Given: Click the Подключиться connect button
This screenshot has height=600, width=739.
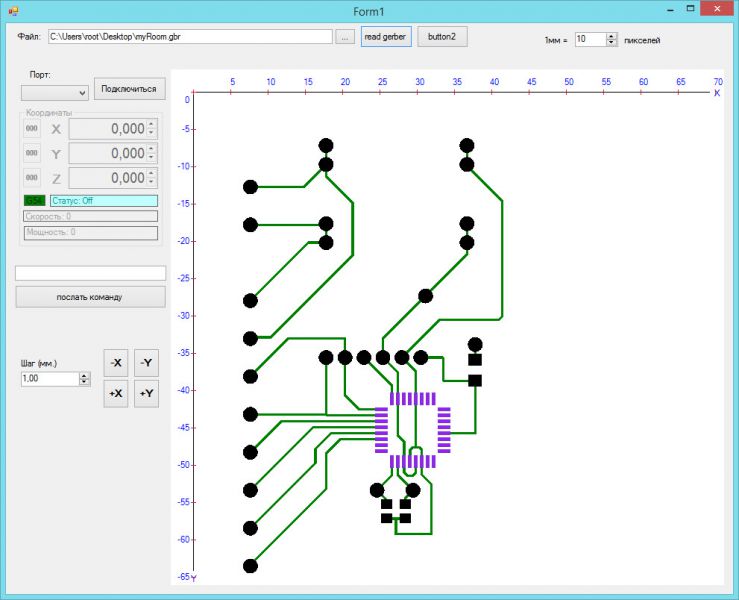Looking at the screenshot, I should tap(130, 89).
